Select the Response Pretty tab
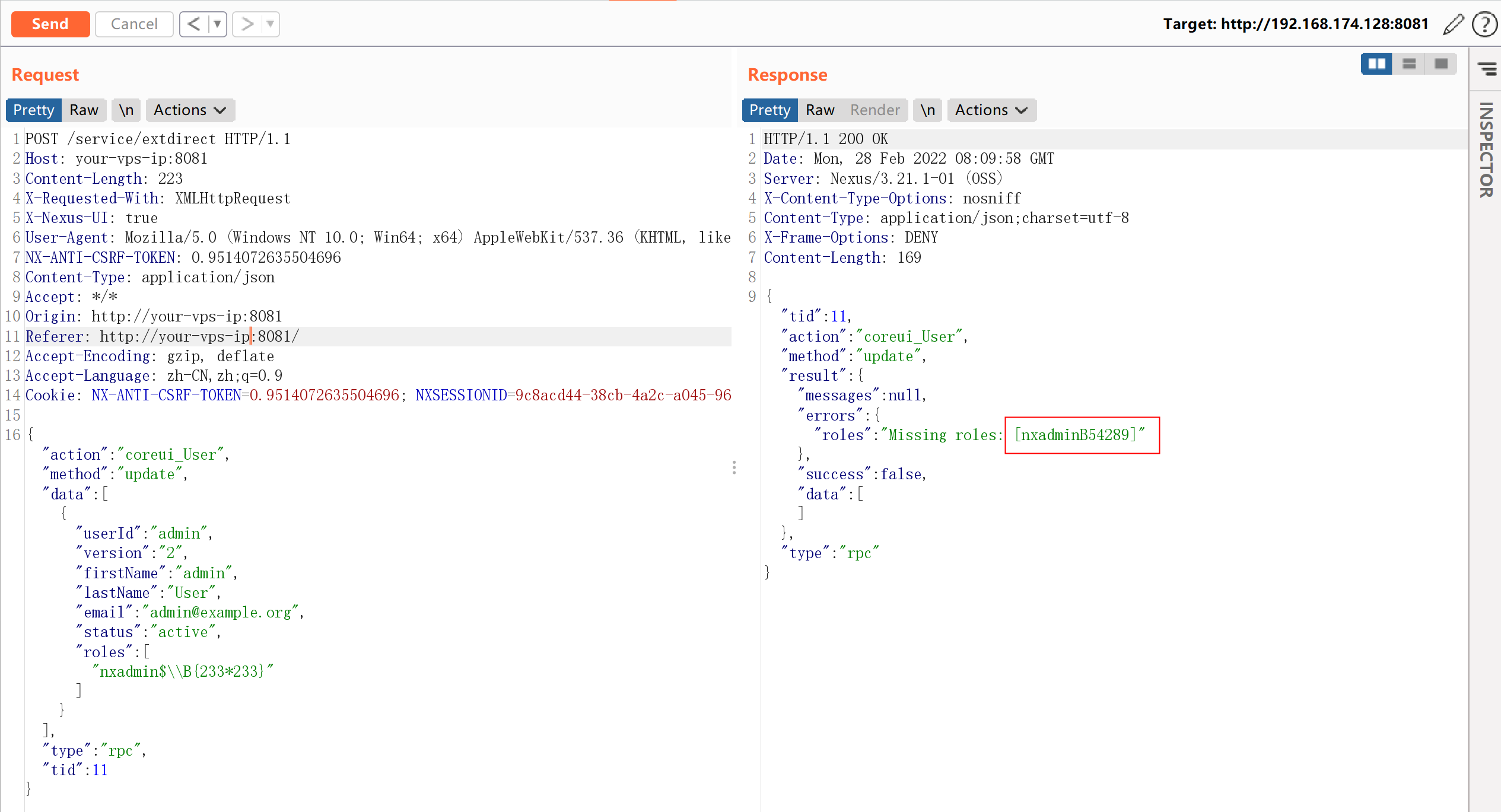This screenshot has width=1501, height=812. pyautogui.click(x=769, y=110)
